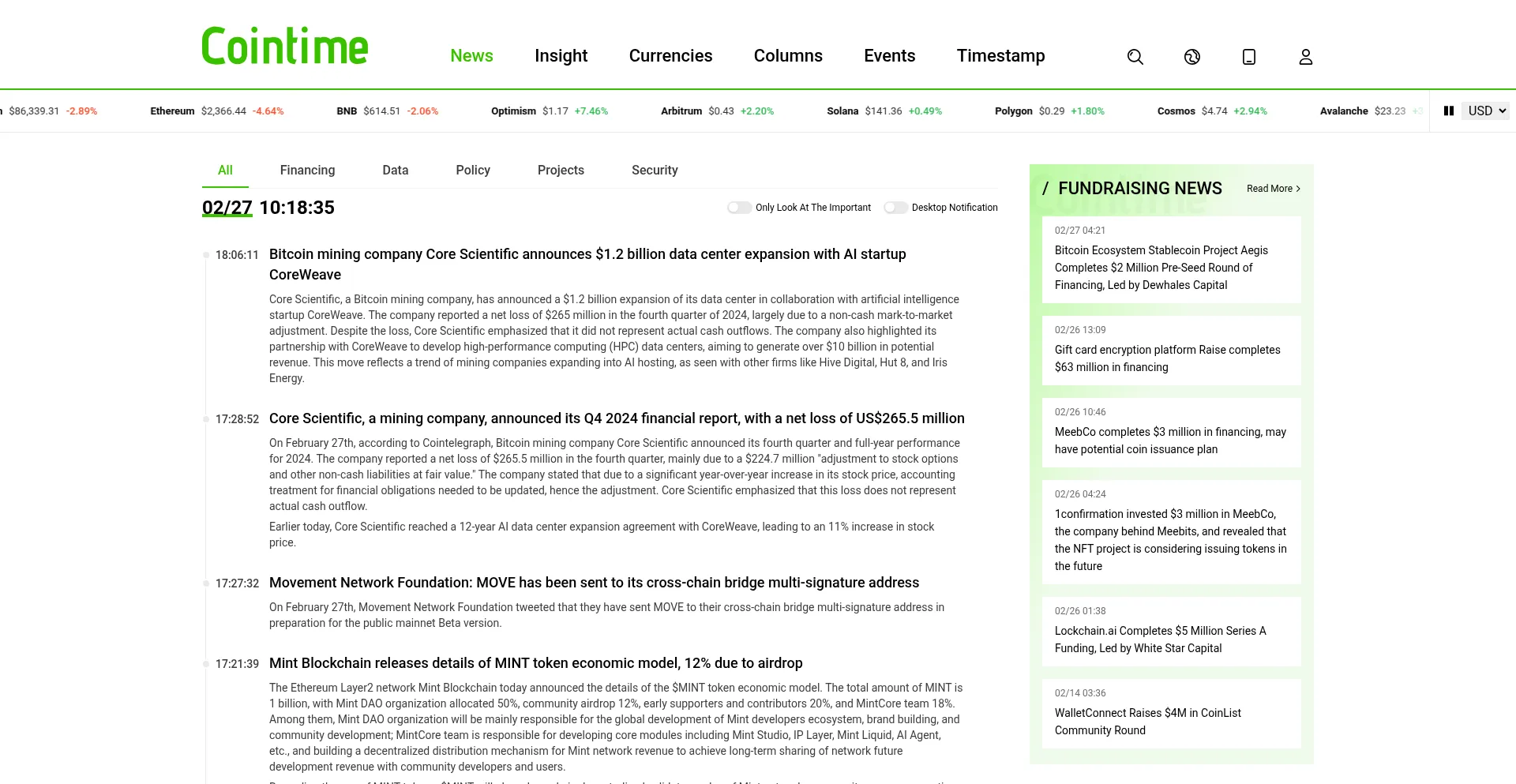Image resolution: width=1516 pixels, height=784 pixels.
Task: View the Security news tab
Action: (655, 171)
